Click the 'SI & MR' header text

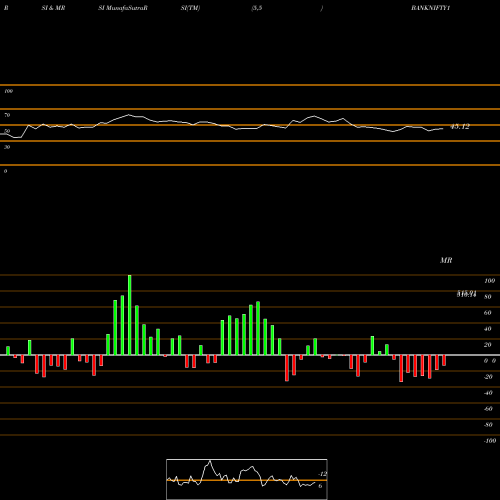point(53,8)
